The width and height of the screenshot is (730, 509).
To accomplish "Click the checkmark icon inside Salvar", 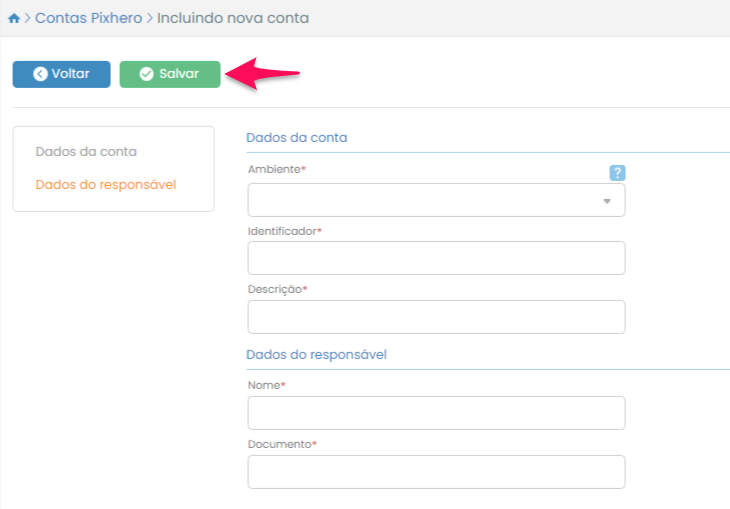I will [x=146, y=74].
